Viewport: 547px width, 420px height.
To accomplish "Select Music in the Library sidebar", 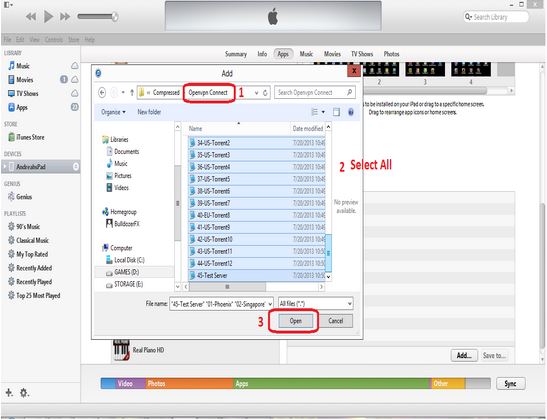I will (x=23, y=66).
